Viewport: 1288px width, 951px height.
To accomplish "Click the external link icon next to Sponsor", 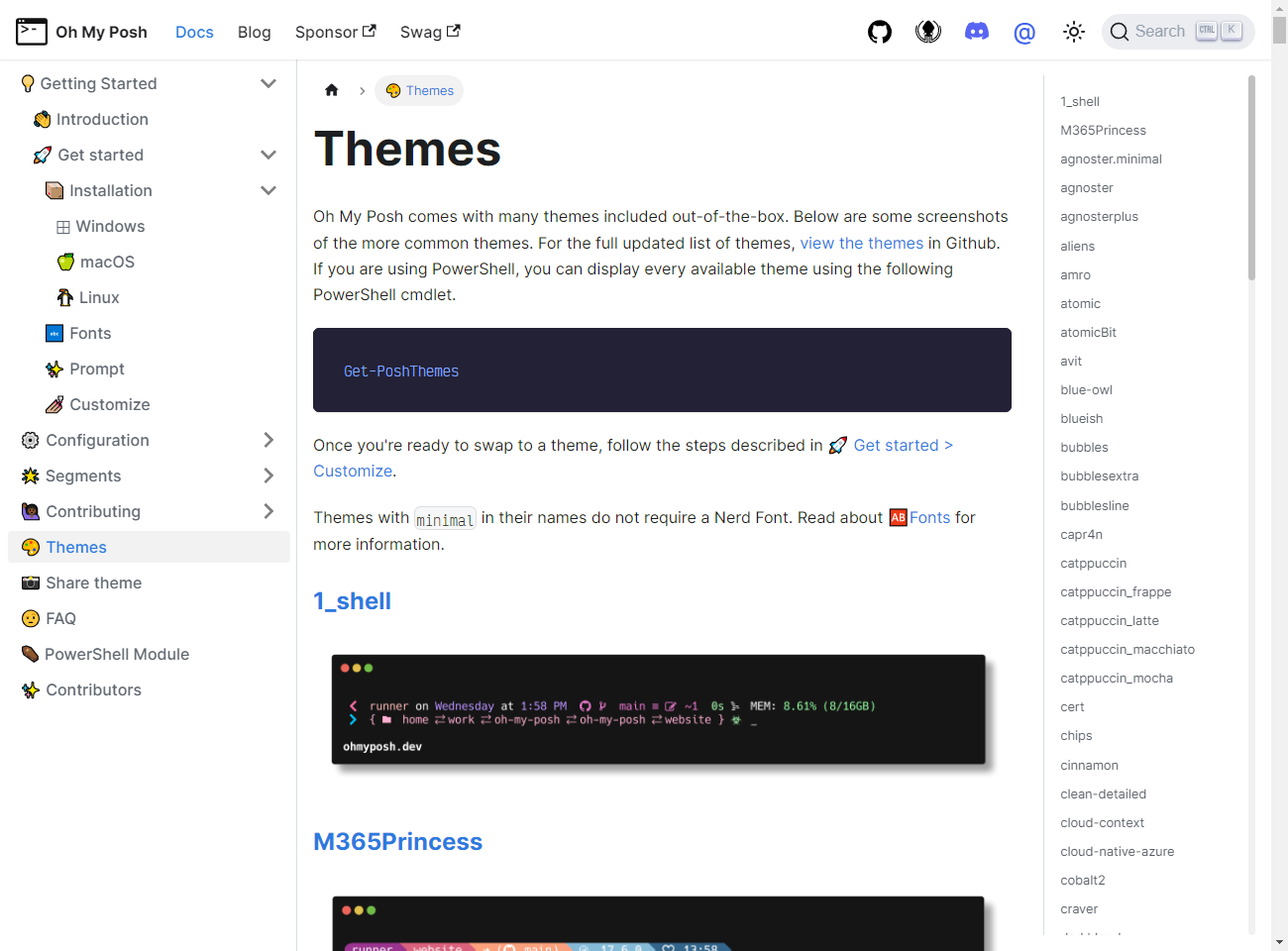I will [x=370, y=31].
